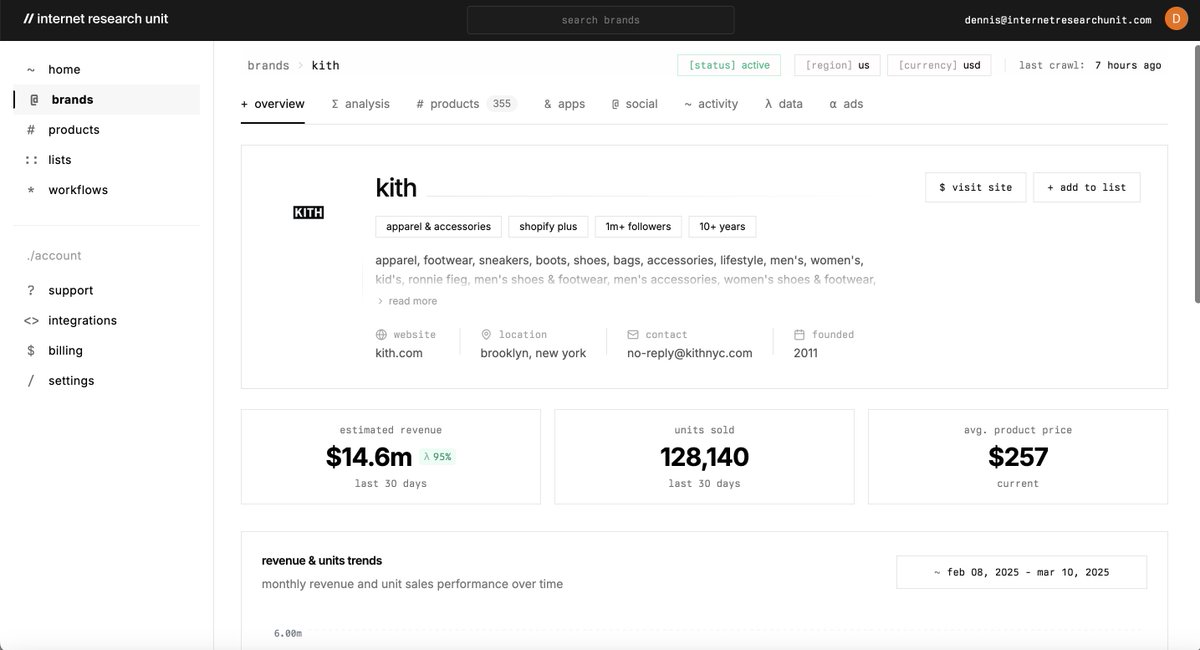1200x650 pixels.
Task: Click the integrations angle-brackets icon
Action: point(31,321)
